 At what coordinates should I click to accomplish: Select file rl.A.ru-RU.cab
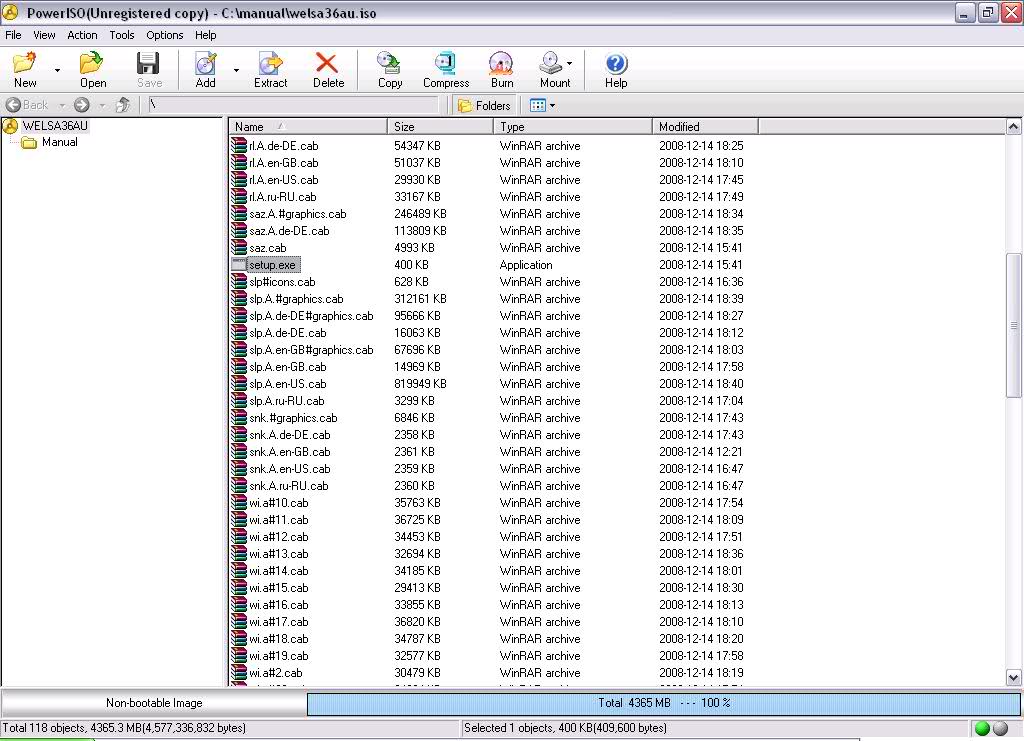pyautogui.click(x=282, y=197)
